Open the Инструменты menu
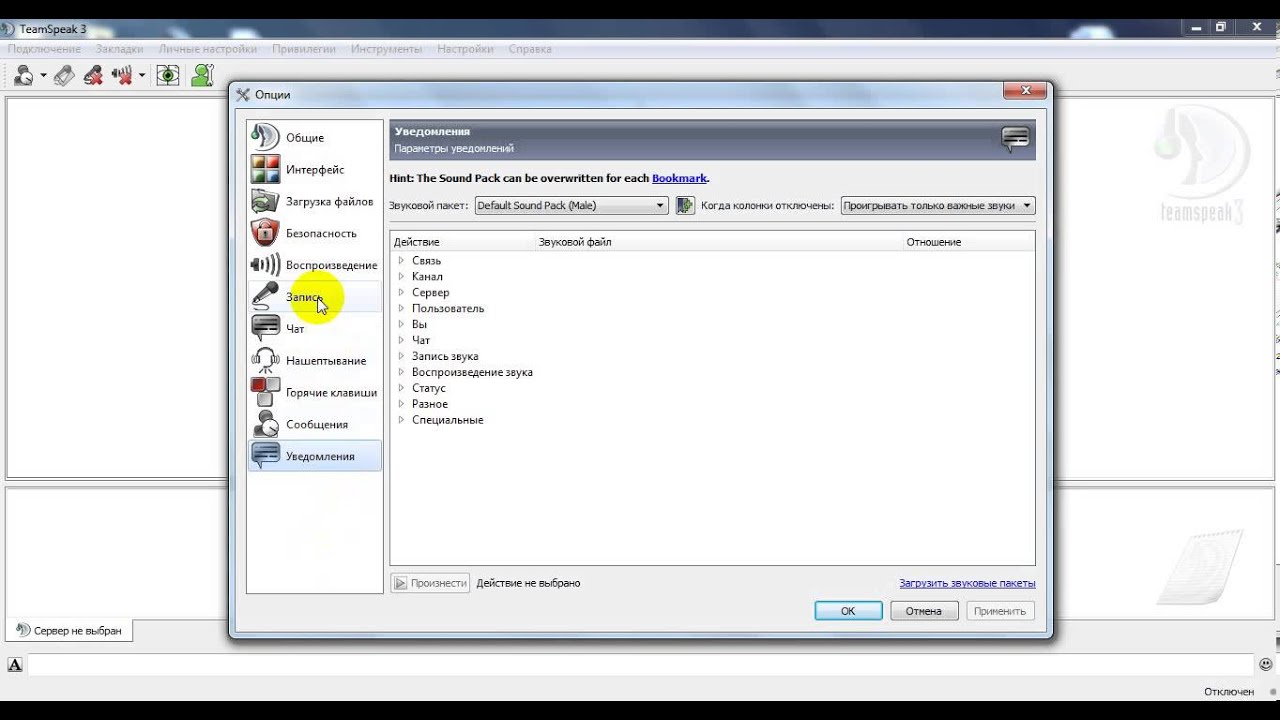 (x=386, y=49)
